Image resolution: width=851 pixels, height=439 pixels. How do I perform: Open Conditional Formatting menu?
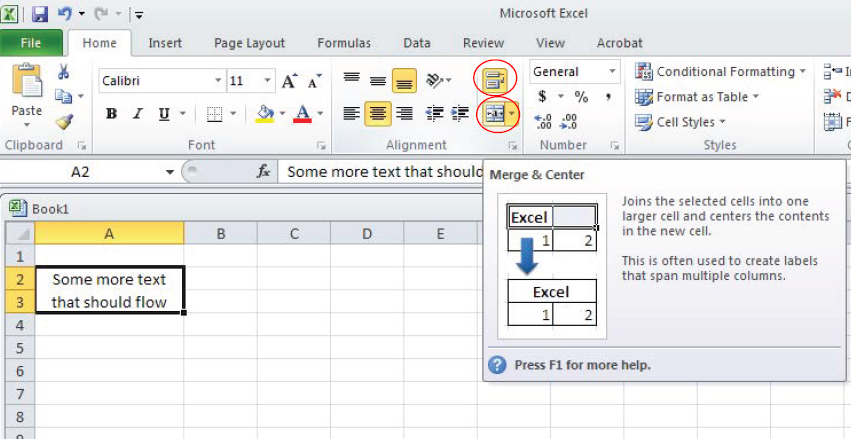tap(720, 72)
